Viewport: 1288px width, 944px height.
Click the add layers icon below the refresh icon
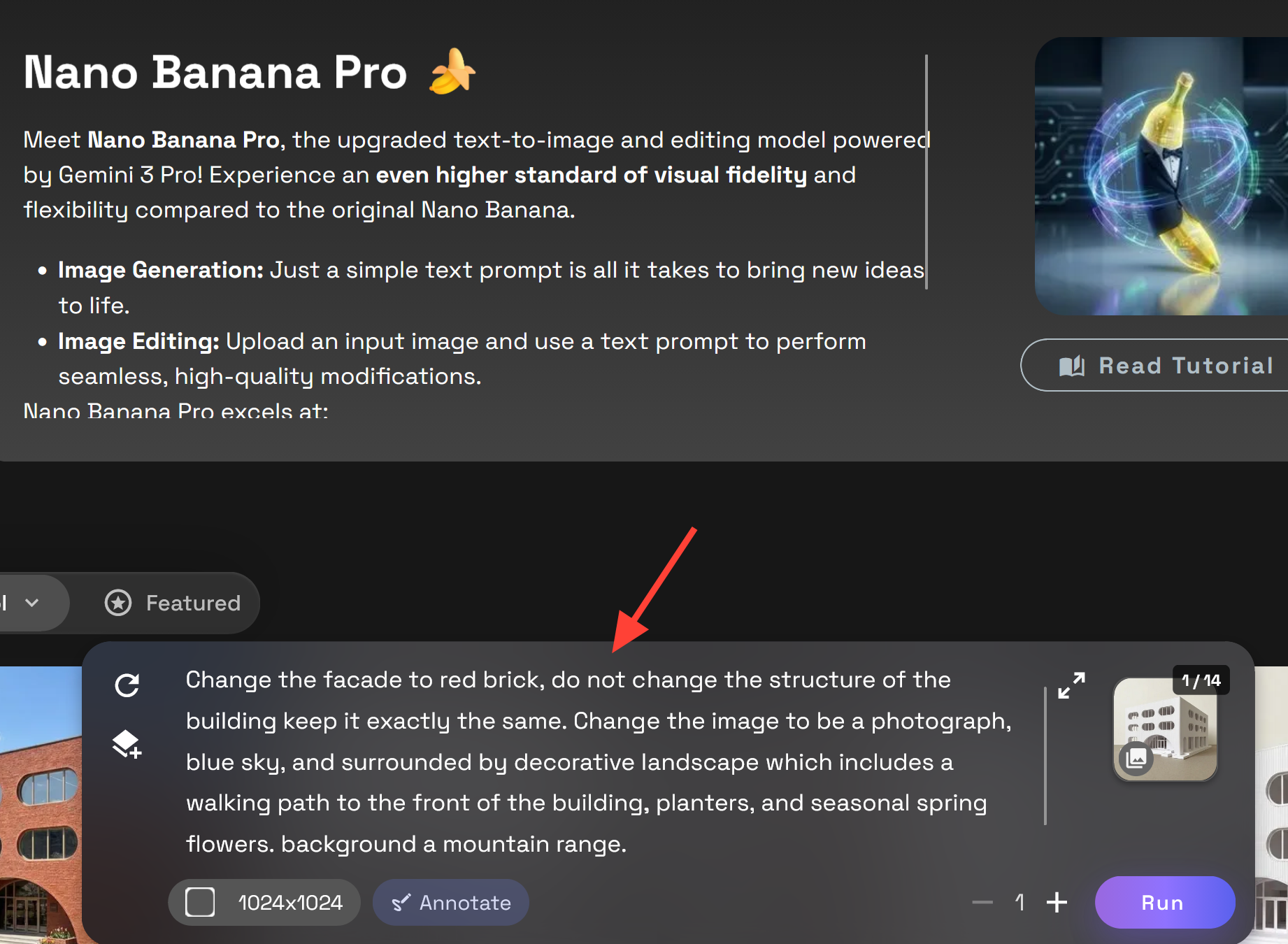(127, 744)
